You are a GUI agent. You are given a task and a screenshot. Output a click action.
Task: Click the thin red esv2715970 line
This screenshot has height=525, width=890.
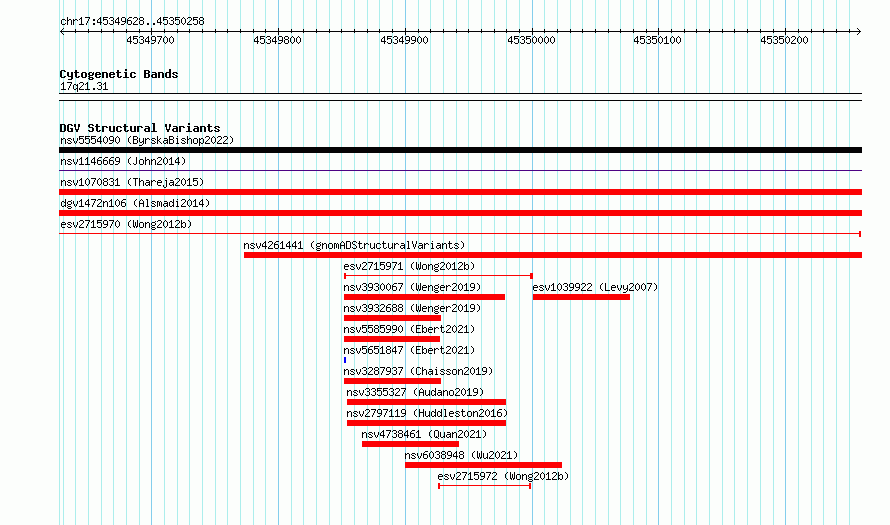point(460,234)
